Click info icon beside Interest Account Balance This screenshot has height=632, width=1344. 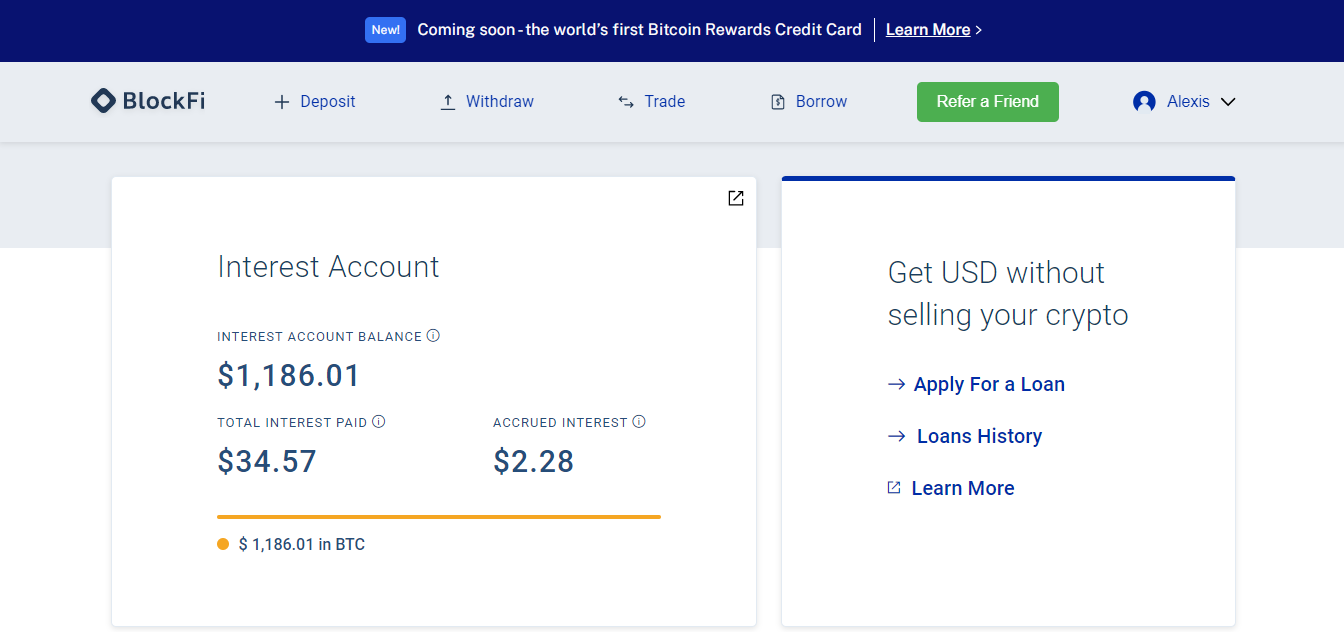point(433,336)
